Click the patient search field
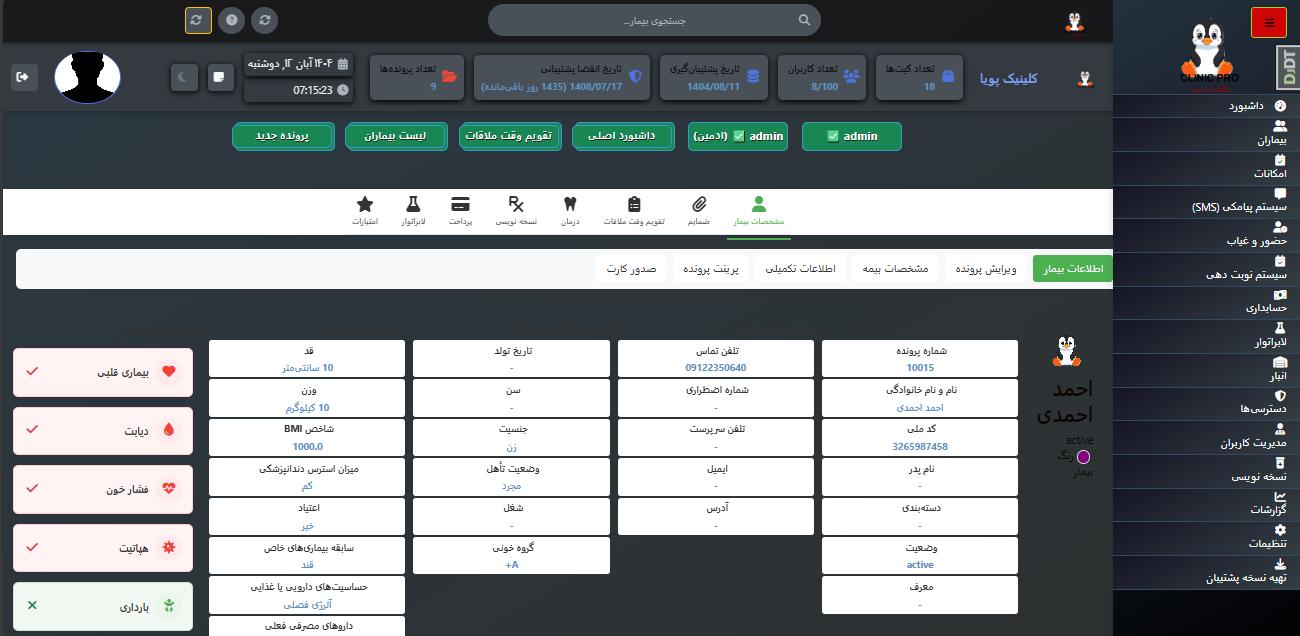 coord(654,20)
